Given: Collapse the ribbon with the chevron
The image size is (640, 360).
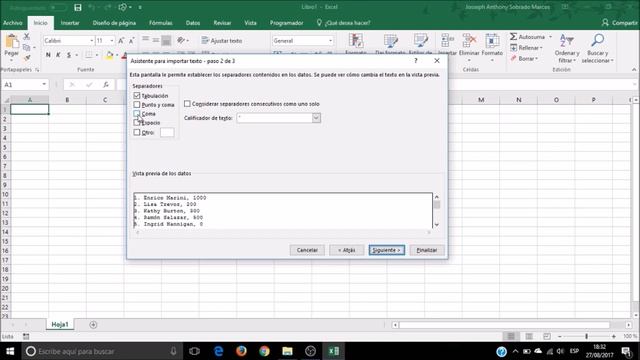Looking at the screenshot, I should [x=634, y=70].
